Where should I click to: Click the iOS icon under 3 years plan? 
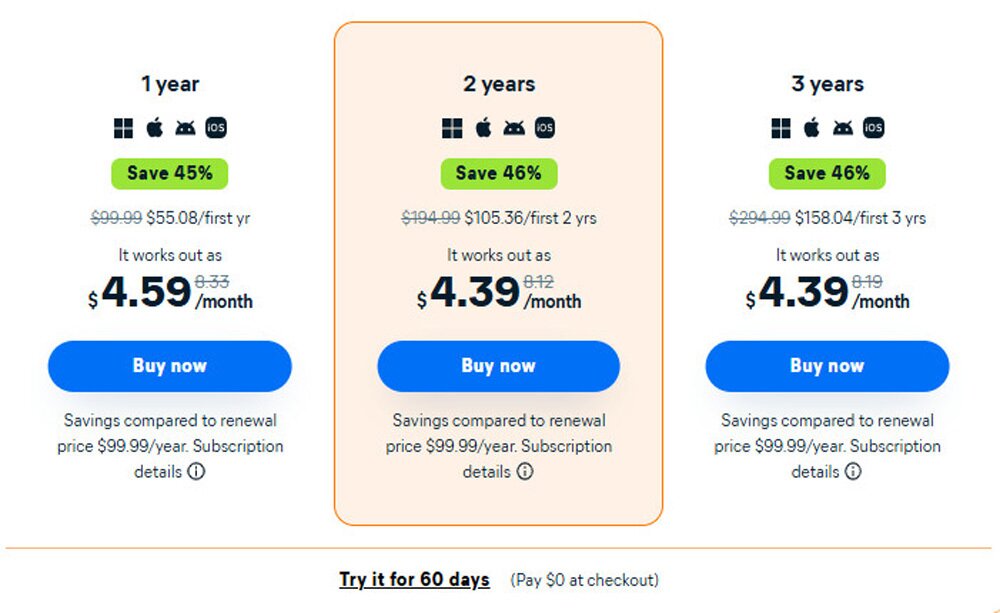pos(874,128)
